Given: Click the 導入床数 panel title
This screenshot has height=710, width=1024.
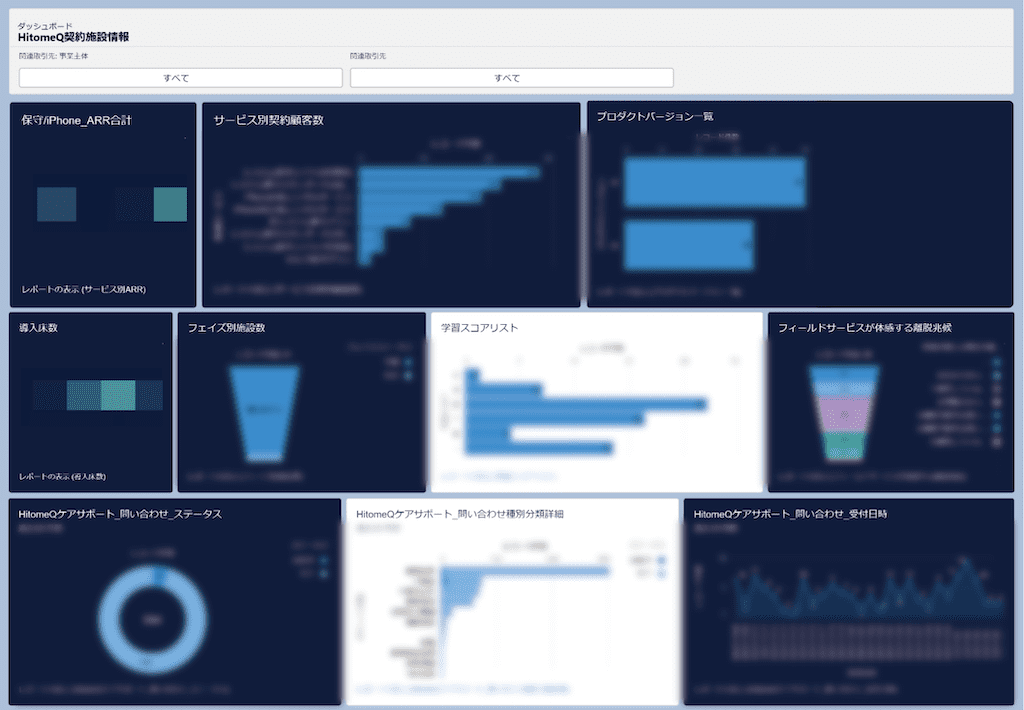Looking at the screenshot, I should tap(38, 328).
